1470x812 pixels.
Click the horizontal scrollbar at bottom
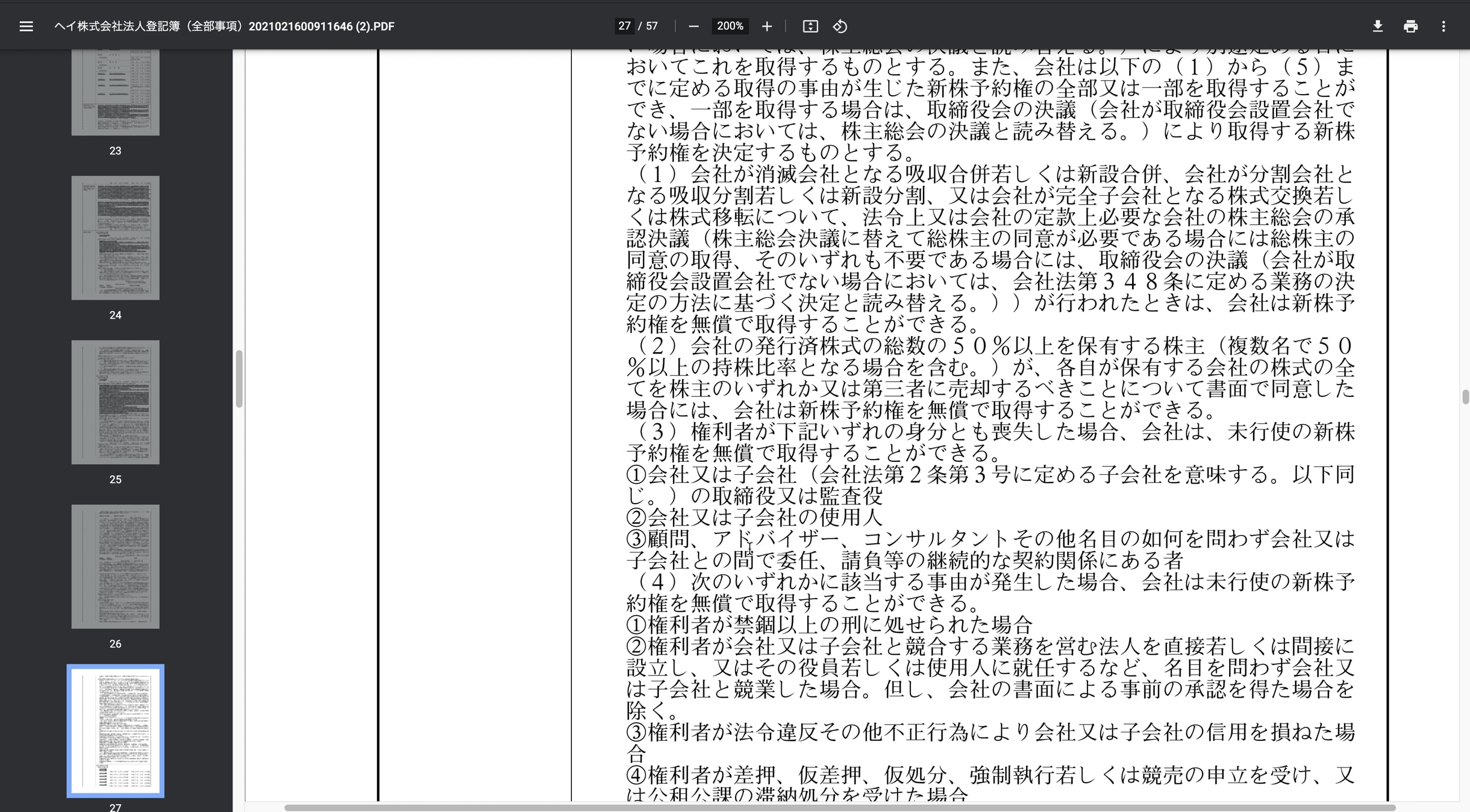tap(839, 807)
